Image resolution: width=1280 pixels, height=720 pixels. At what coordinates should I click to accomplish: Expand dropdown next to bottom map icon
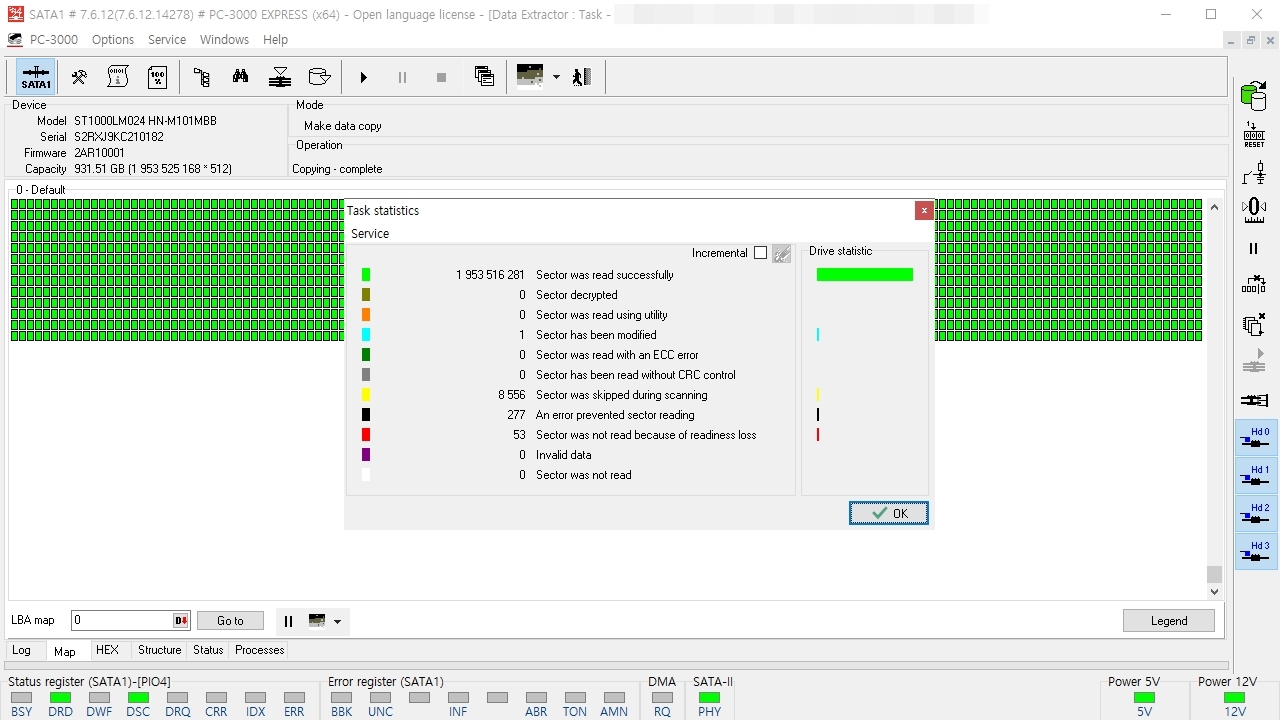[337, 621]
